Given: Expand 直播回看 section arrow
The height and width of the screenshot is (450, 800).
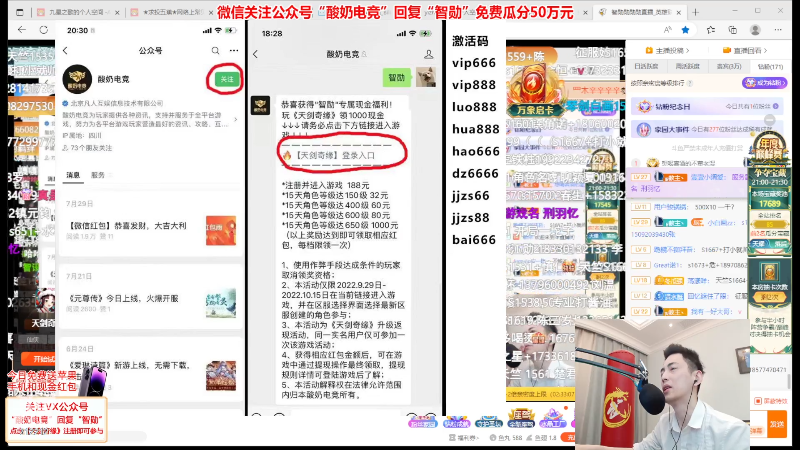Looking at the screenshot, I should coord(765,51).
